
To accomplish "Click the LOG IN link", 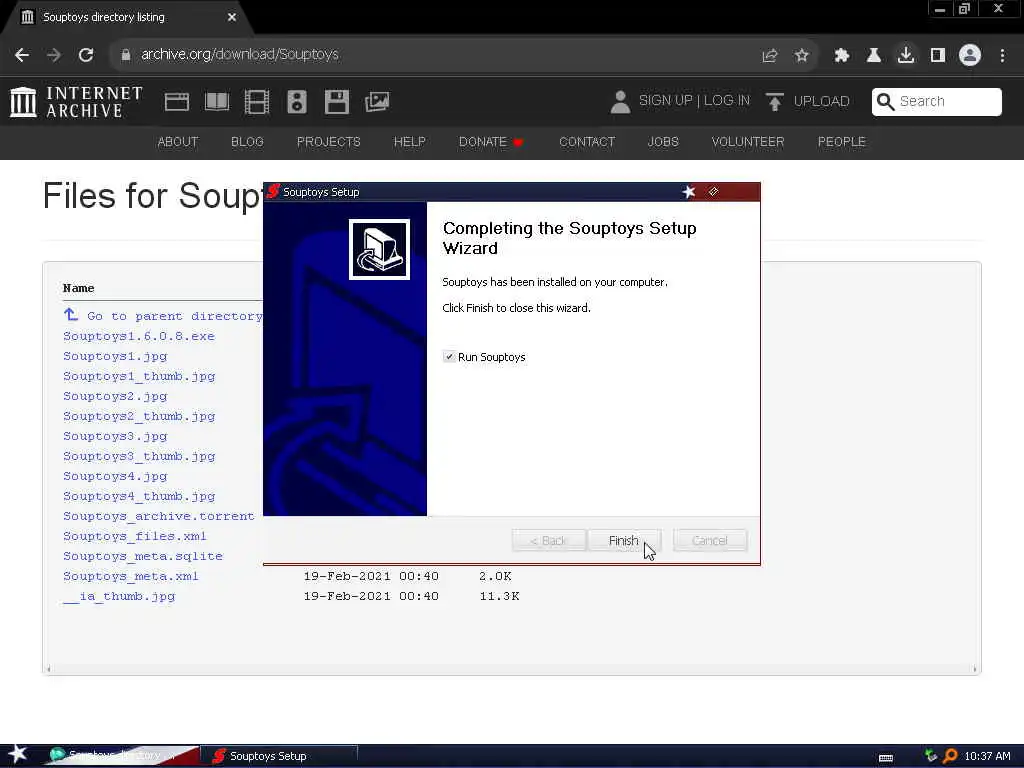I will [x=727, y=101].
